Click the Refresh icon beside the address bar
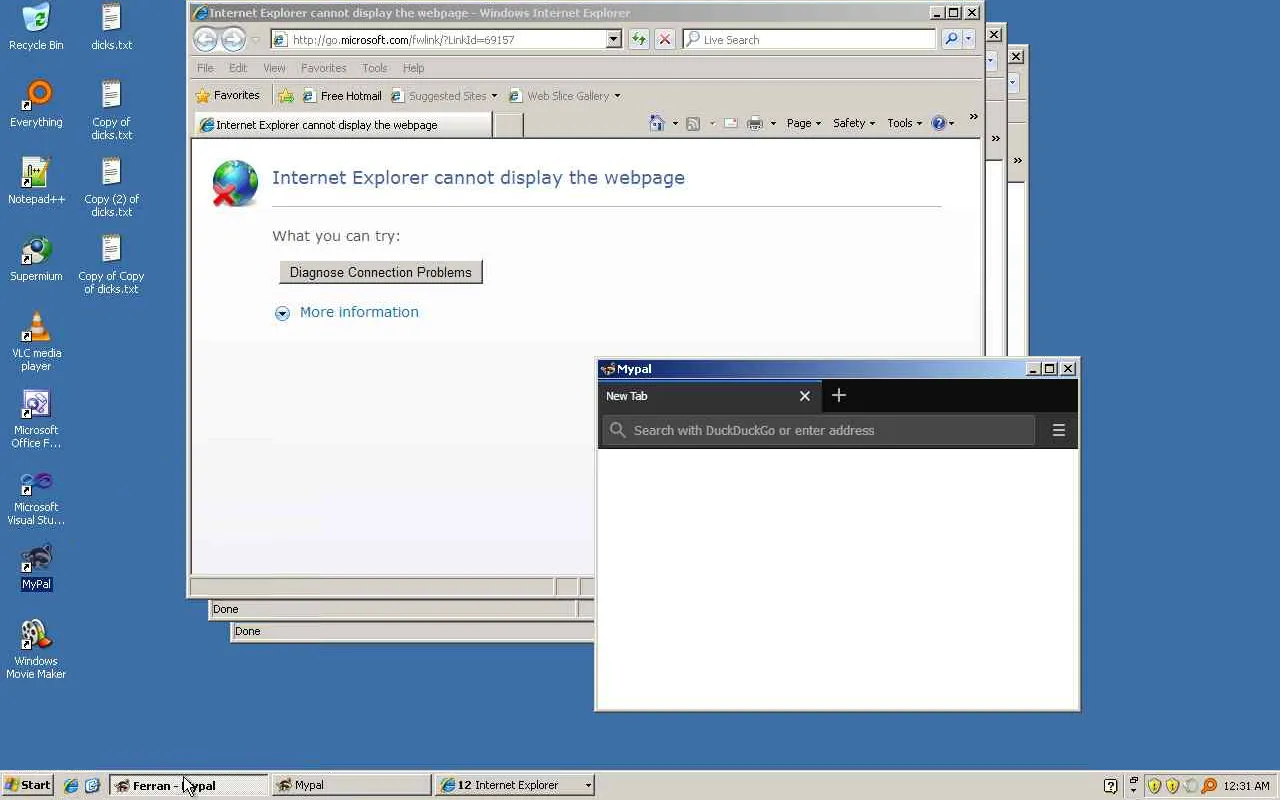 click(638, 39)
